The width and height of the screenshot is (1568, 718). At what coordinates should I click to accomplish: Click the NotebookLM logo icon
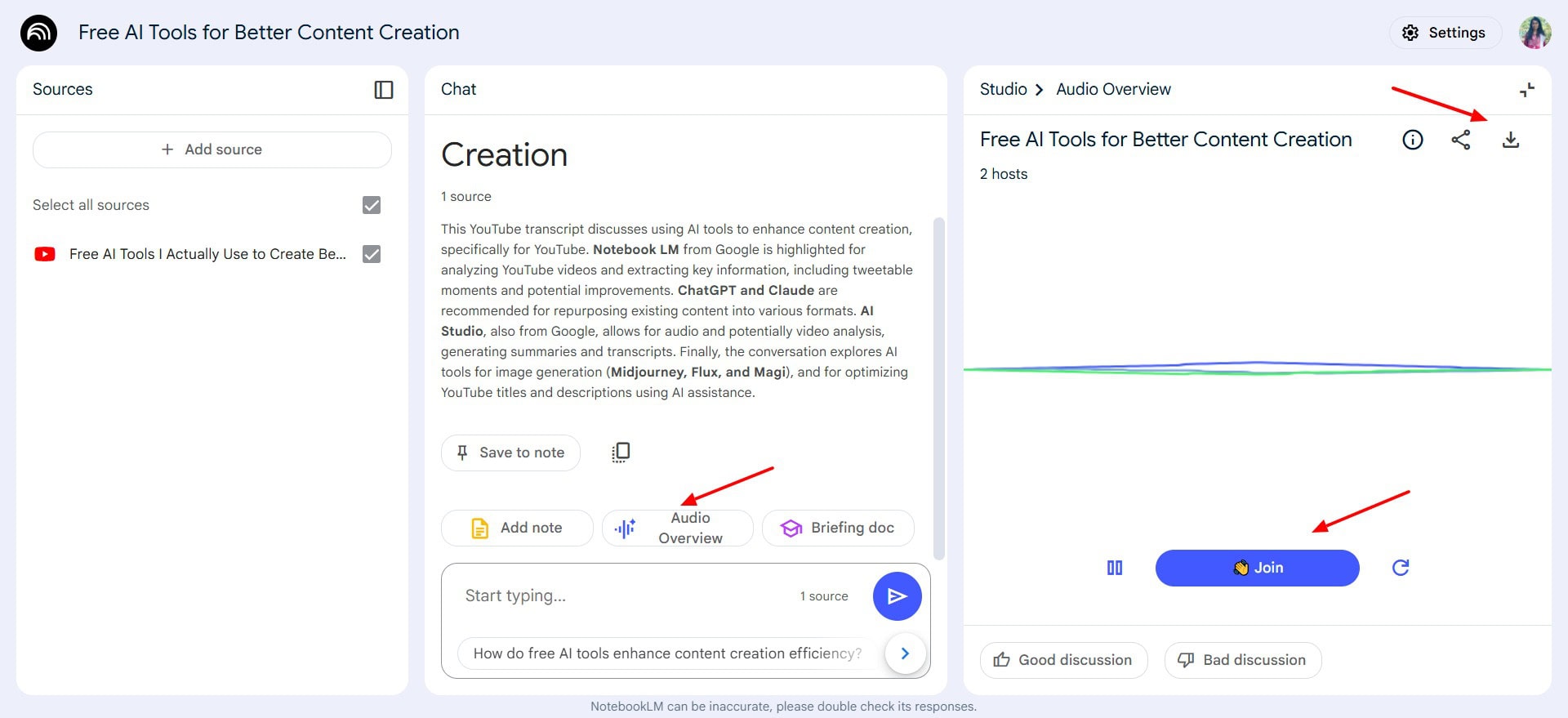pyautogui.click(x=38, y=33)
